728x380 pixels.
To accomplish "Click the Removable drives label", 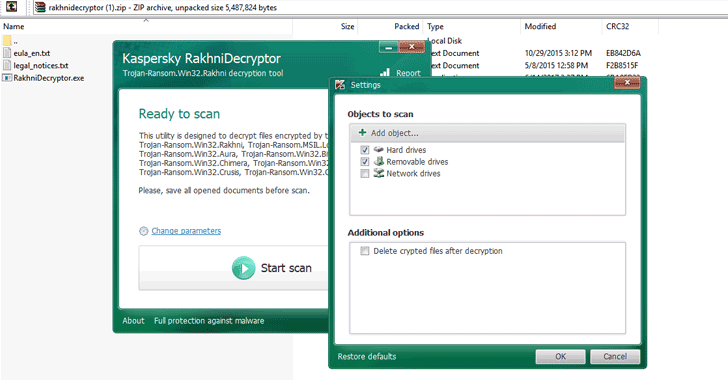I will tap(417, 162).
